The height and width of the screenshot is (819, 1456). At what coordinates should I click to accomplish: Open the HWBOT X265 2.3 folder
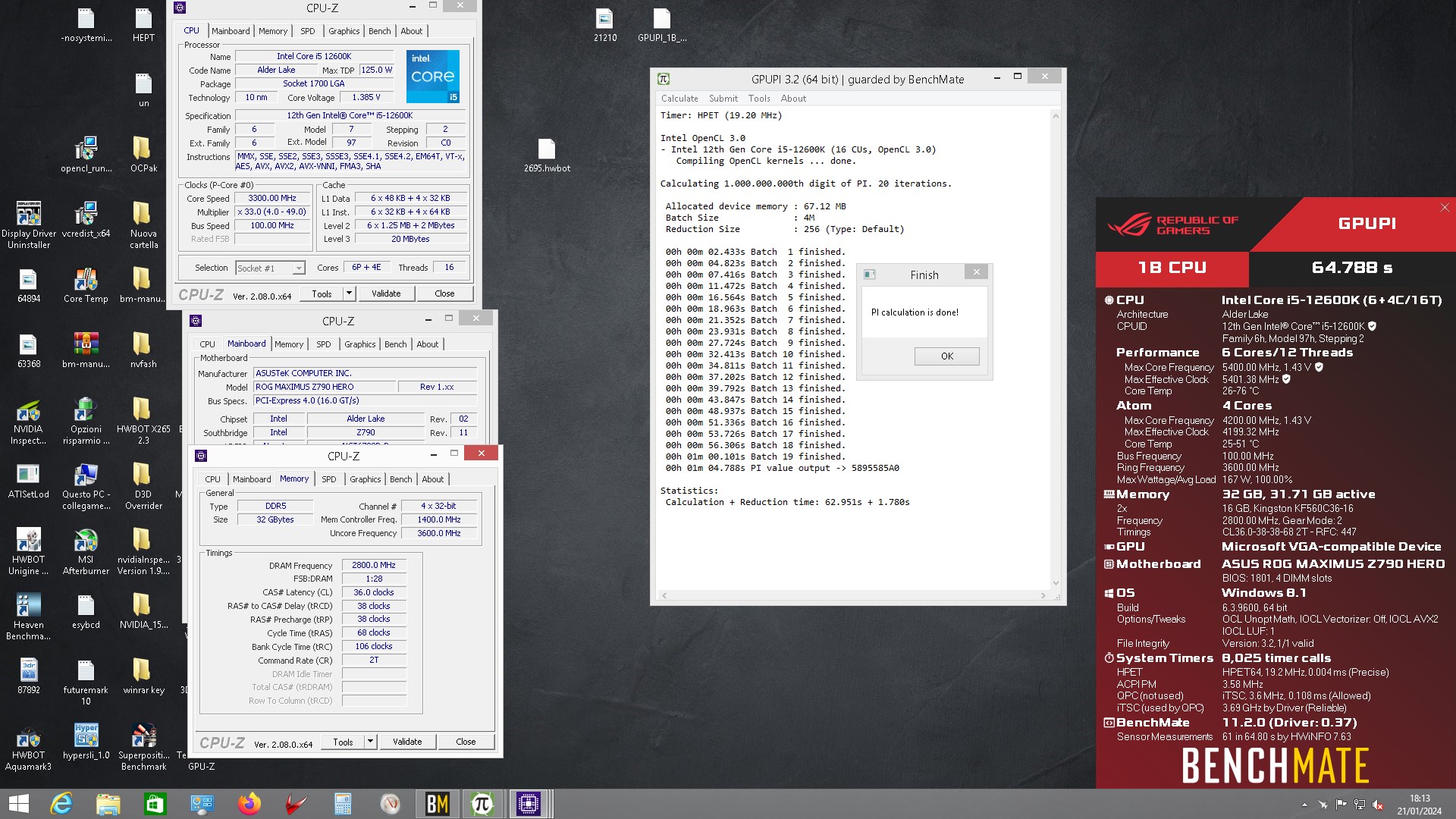coord(143,422)
